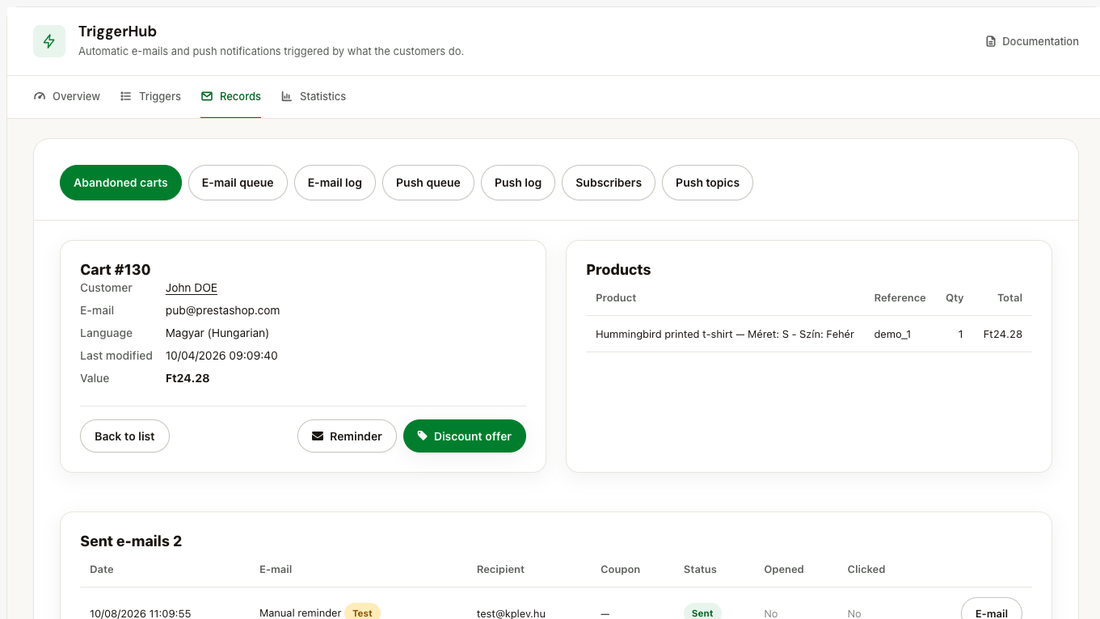Click the envelope icon on Reminder button
Viewport: 1100px width, 619px height.
click(318, 436)
